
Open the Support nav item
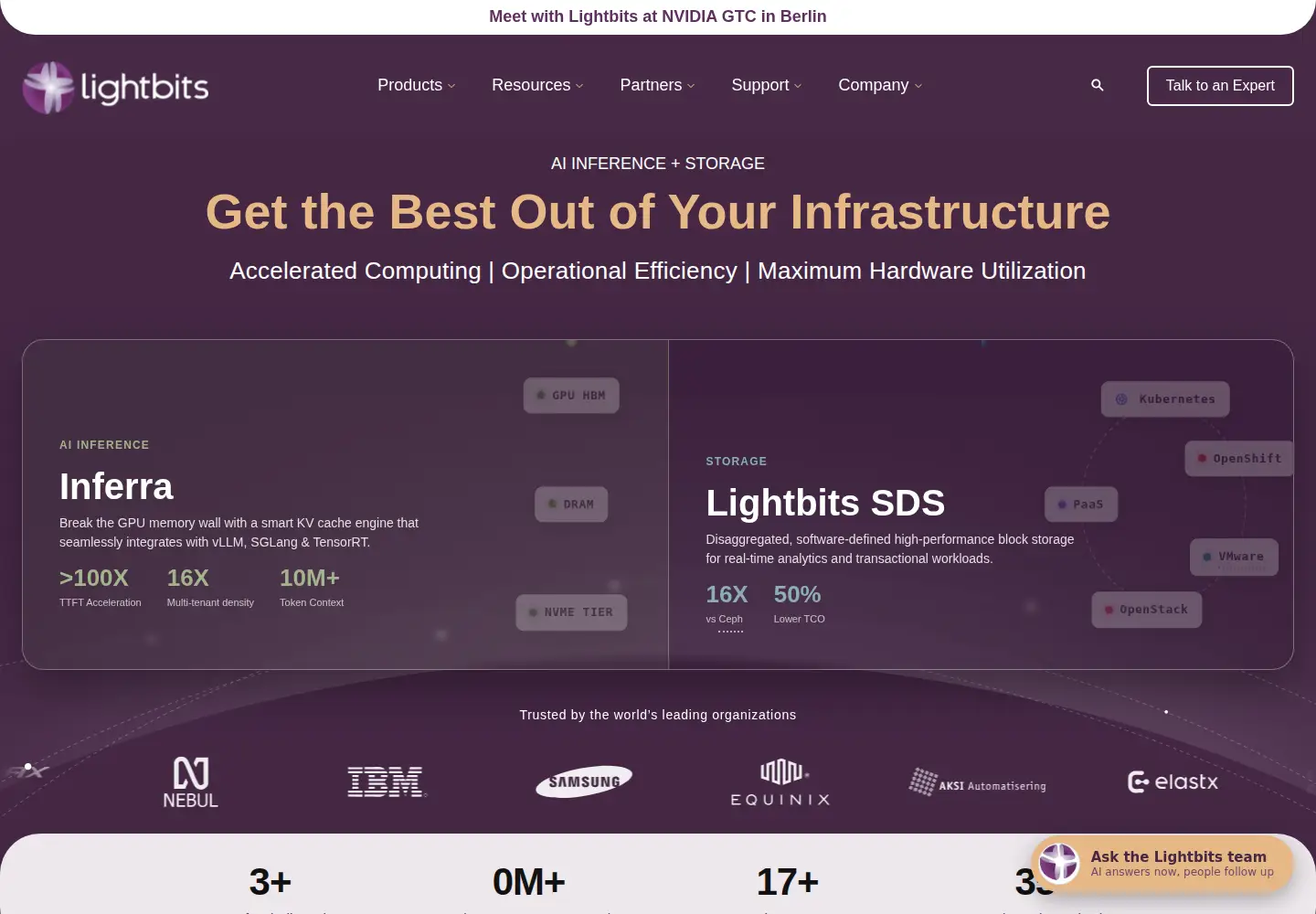[760, 85]
